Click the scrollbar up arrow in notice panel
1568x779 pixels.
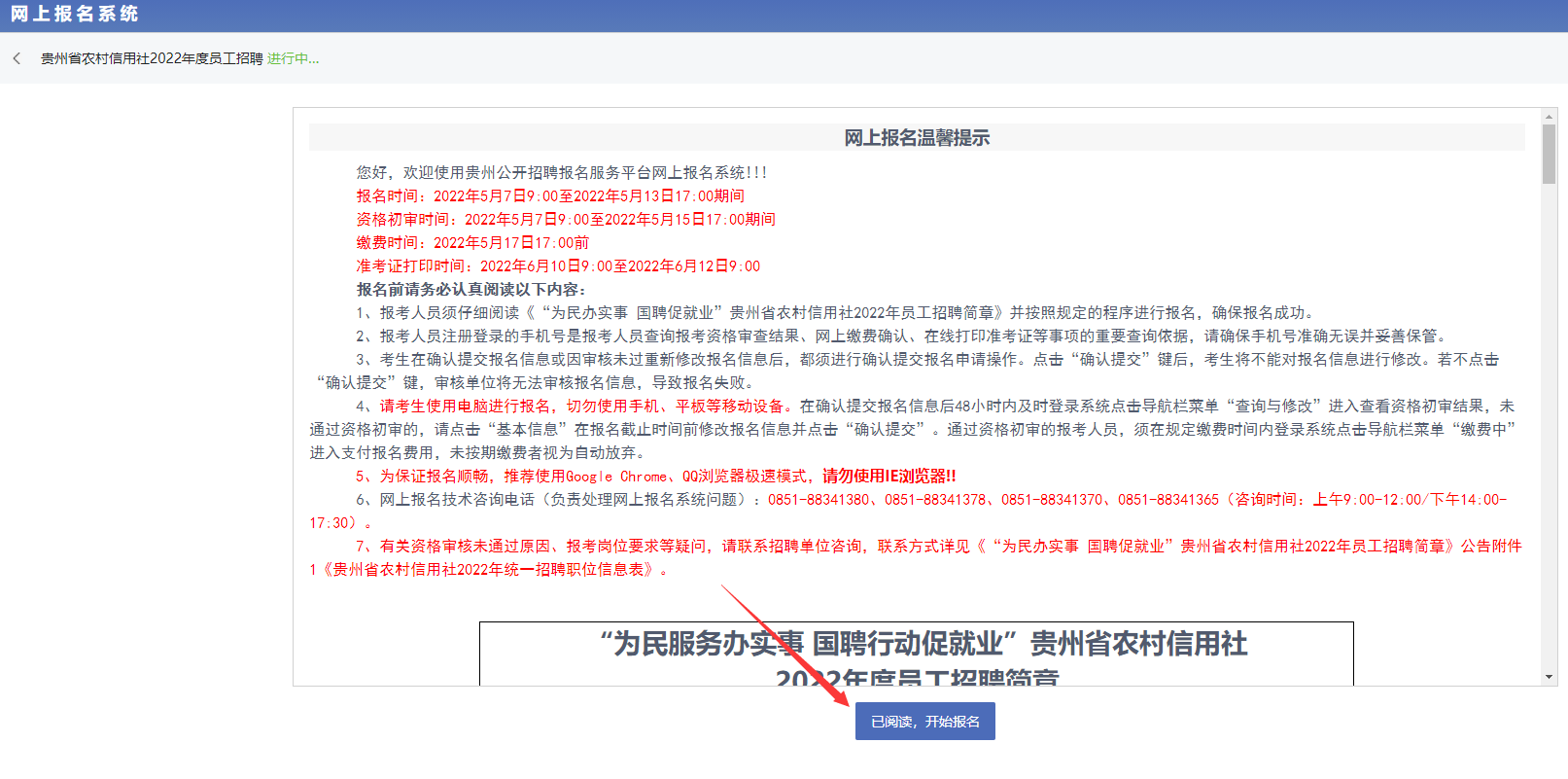[x=1549, y=116]
